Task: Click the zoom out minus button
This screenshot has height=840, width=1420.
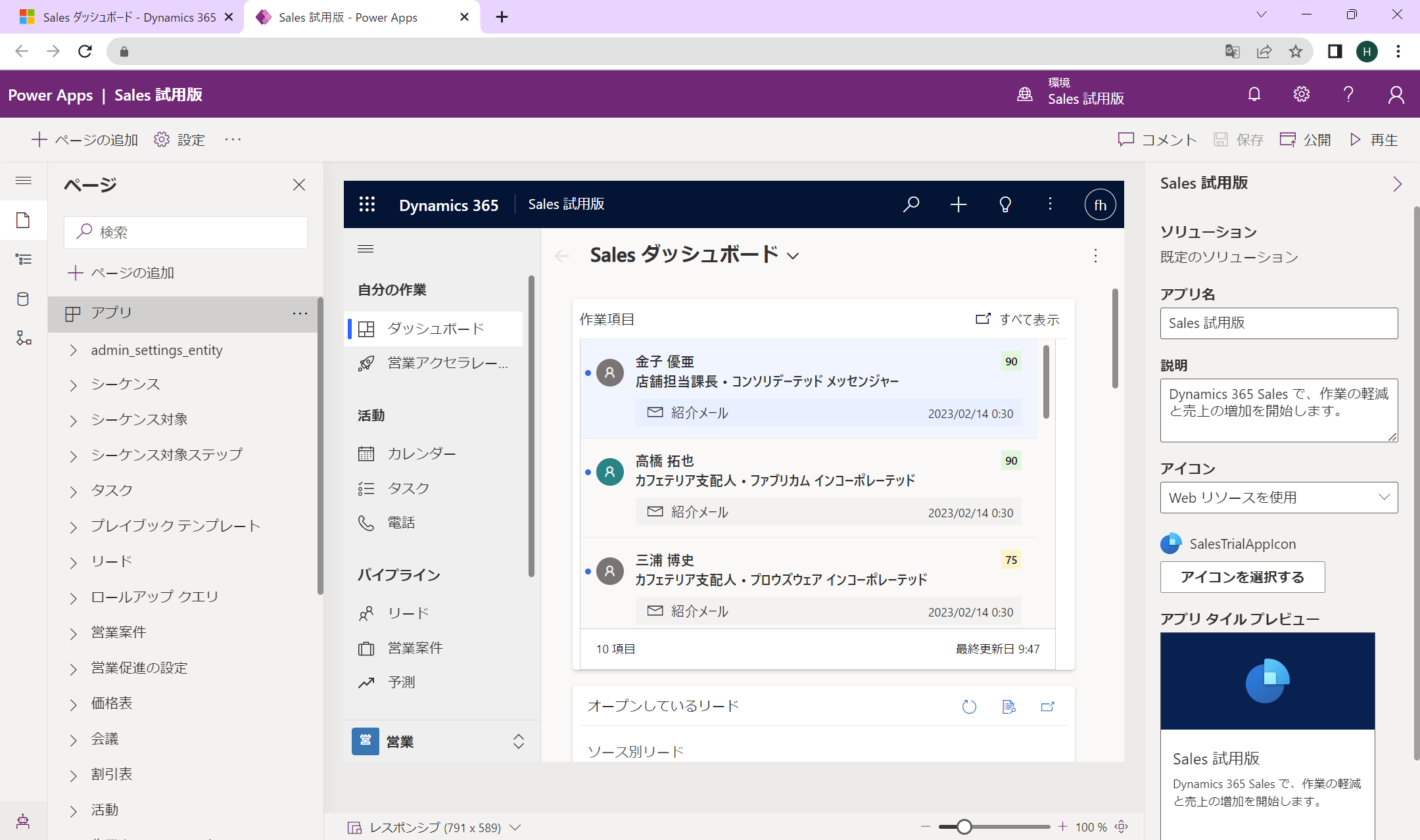Action: [x=926, y=827]
